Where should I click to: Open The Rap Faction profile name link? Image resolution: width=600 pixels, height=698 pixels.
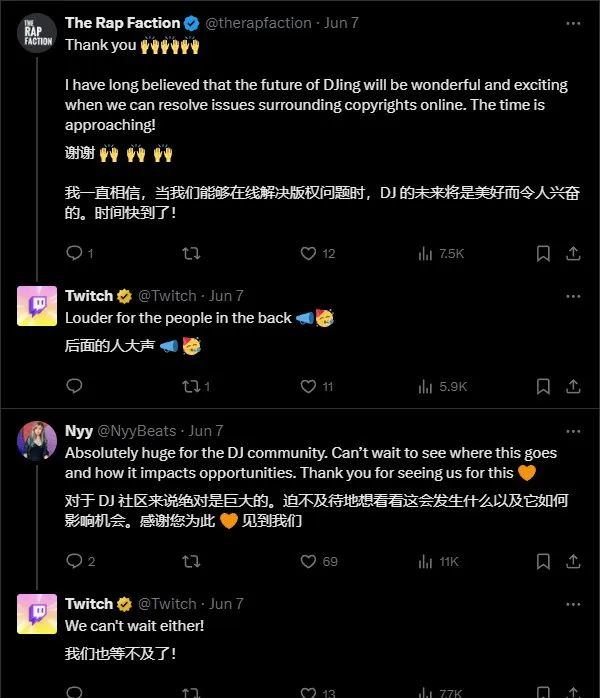(122, 23)
